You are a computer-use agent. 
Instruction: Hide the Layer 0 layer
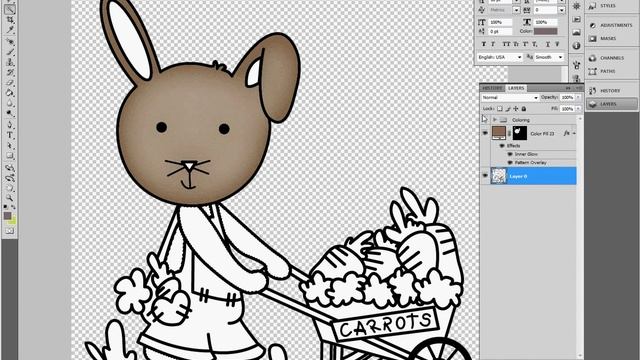coord(485,176)
